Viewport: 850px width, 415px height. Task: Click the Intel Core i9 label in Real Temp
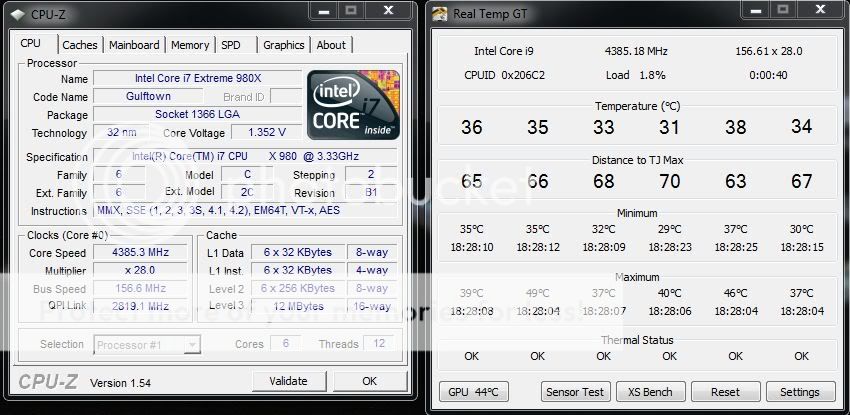(504, 51)
